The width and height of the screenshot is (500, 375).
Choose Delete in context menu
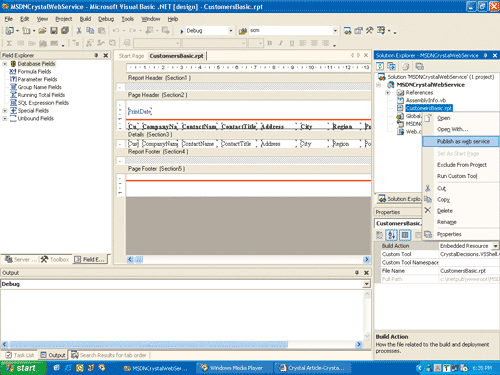pos(461,211)
